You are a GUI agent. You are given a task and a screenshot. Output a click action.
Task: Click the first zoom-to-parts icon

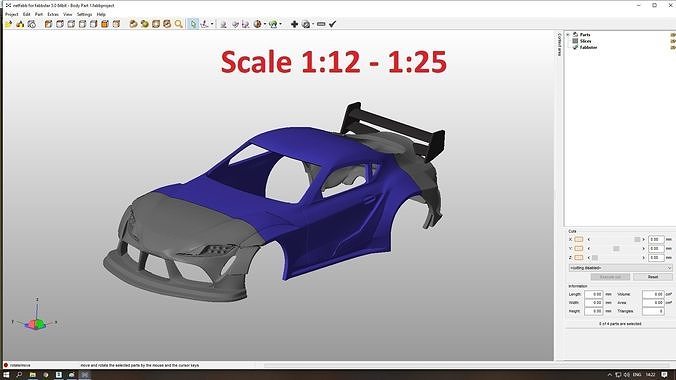coord(133,24)
